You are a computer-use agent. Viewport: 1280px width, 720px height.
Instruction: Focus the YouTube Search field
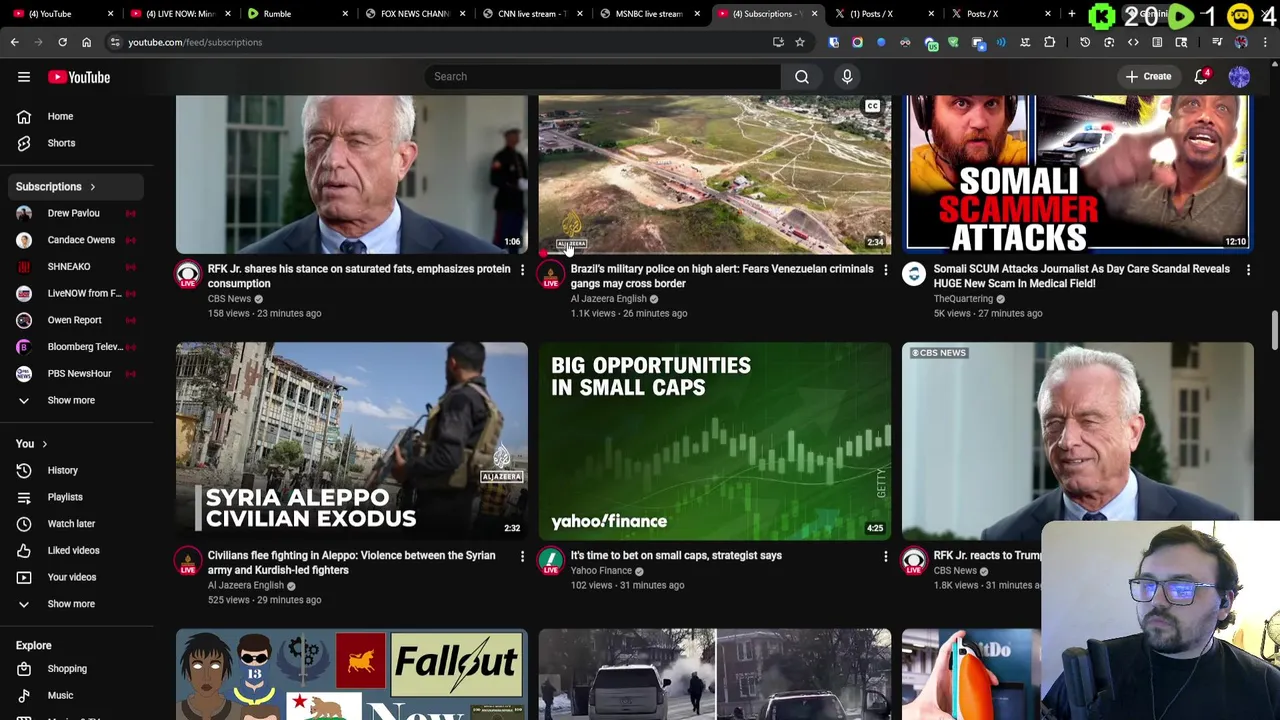pos(602,76)
